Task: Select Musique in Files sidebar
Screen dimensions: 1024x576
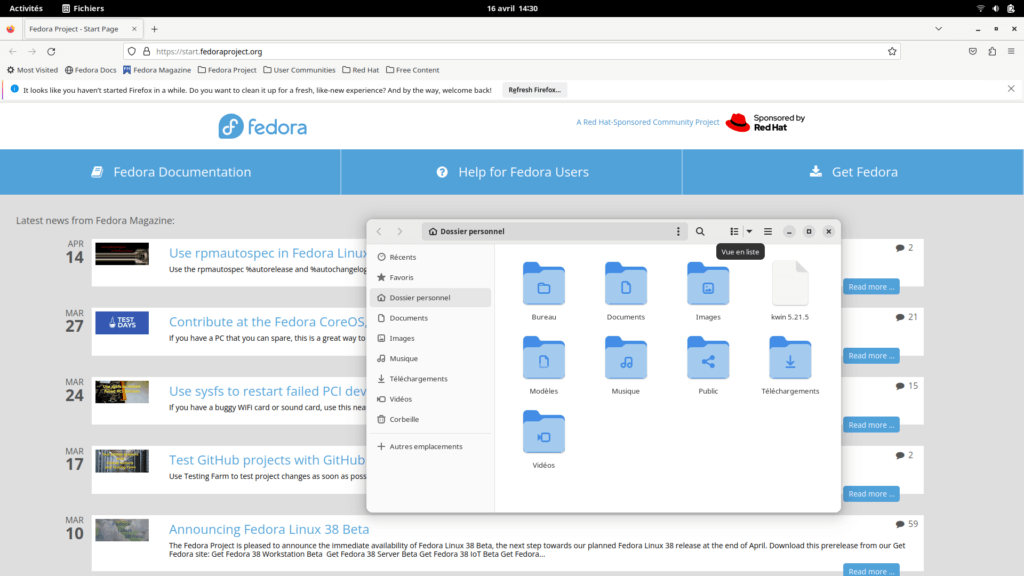Action: point(430,358)
